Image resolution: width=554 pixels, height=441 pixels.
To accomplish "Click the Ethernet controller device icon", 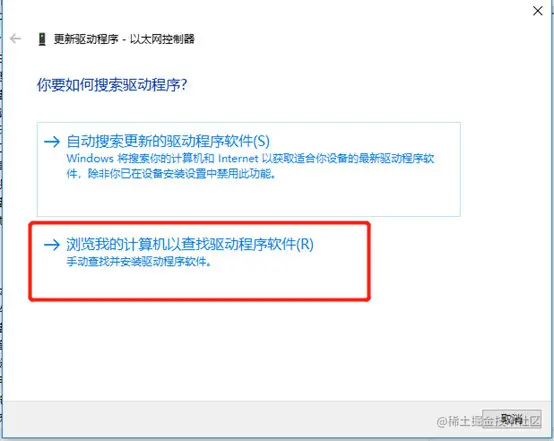I will click(42, 39).
